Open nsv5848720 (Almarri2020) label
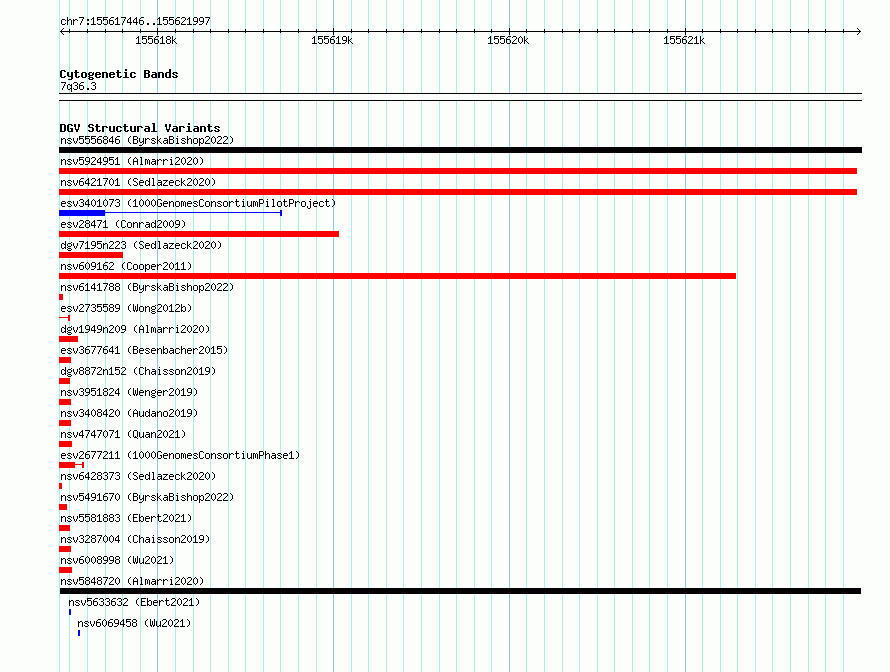The height and width of the screenshot is (672, 890). (132, 581)
